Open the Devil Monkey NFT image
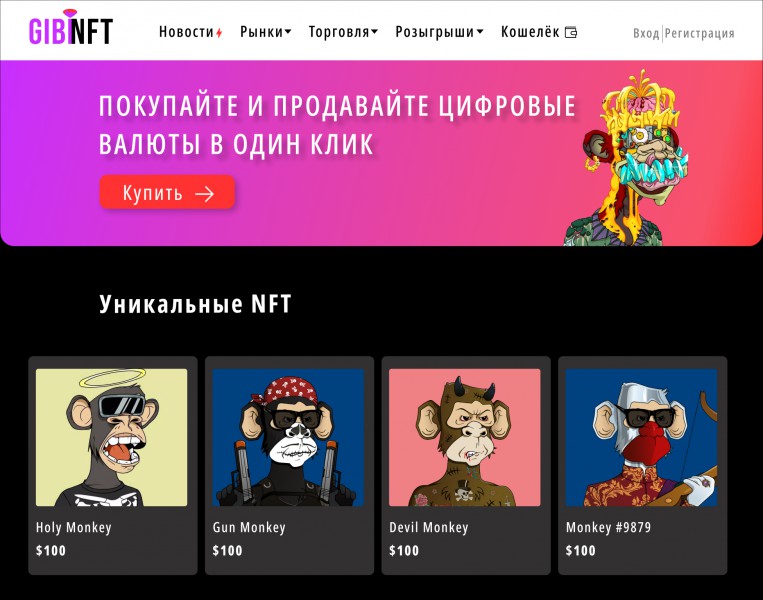Image resolution: width=763 pixels, height=600 pixels. tap(465, 437)
